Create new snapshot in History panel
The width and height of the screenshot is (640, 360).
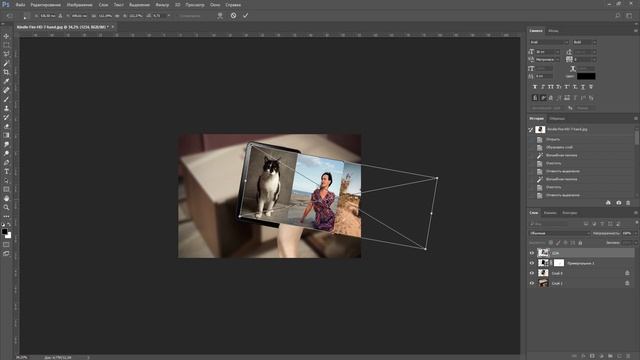(x=618, y=203)
